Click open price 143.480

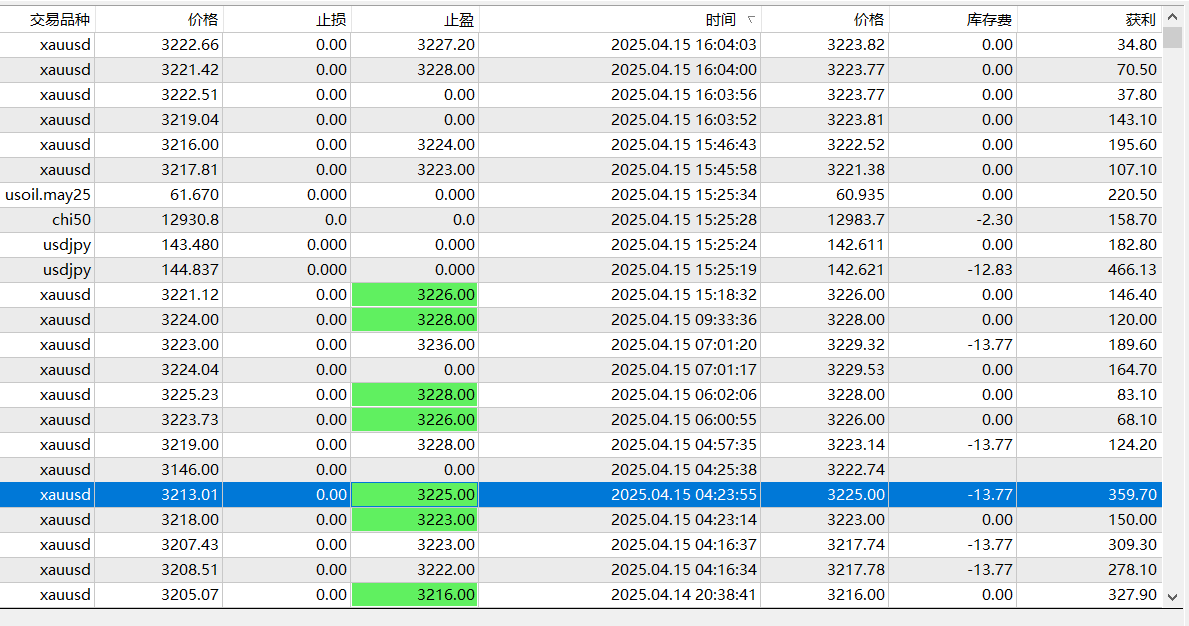point(190,245)
